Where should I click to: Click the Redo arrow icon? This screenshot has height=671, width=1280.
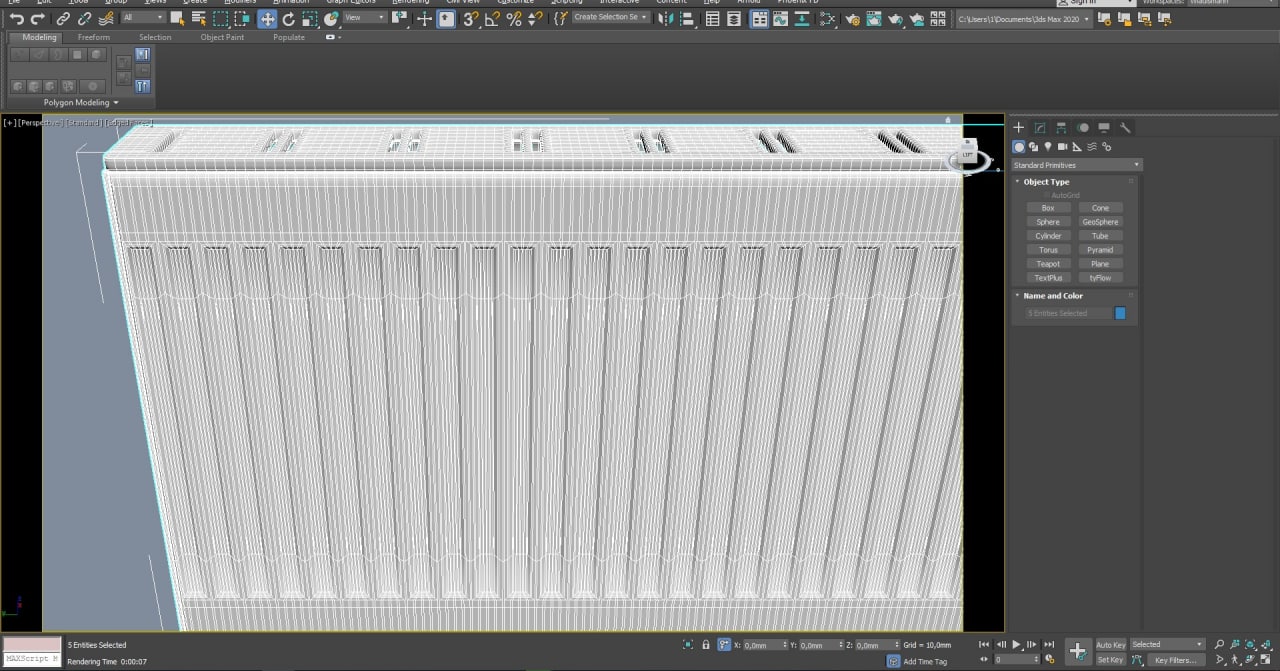[38, 18]
